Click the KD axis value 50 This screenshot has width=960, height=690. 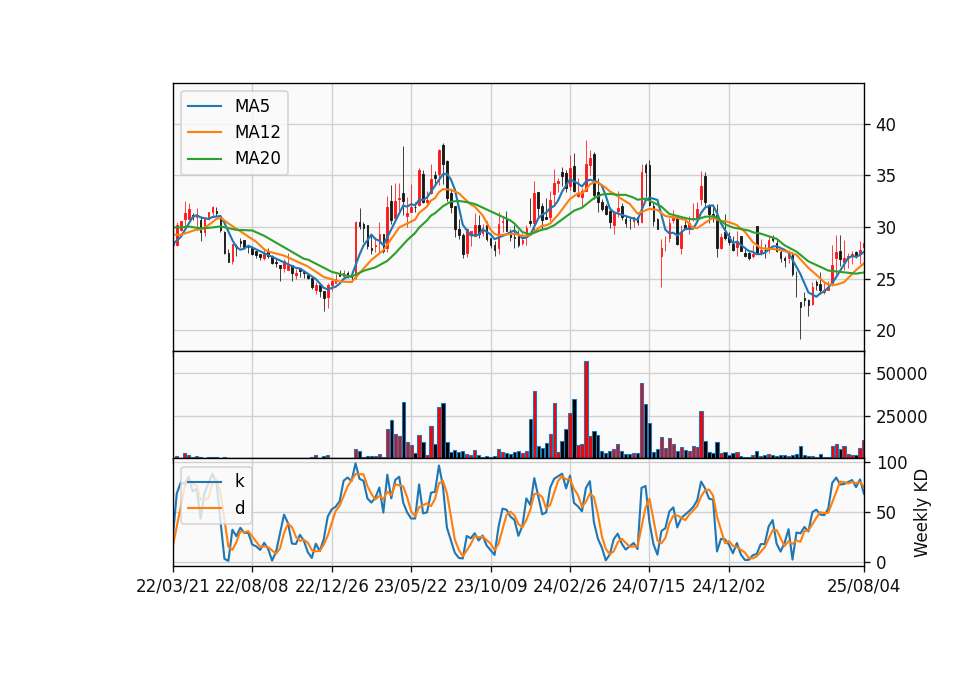click(885, 512)
